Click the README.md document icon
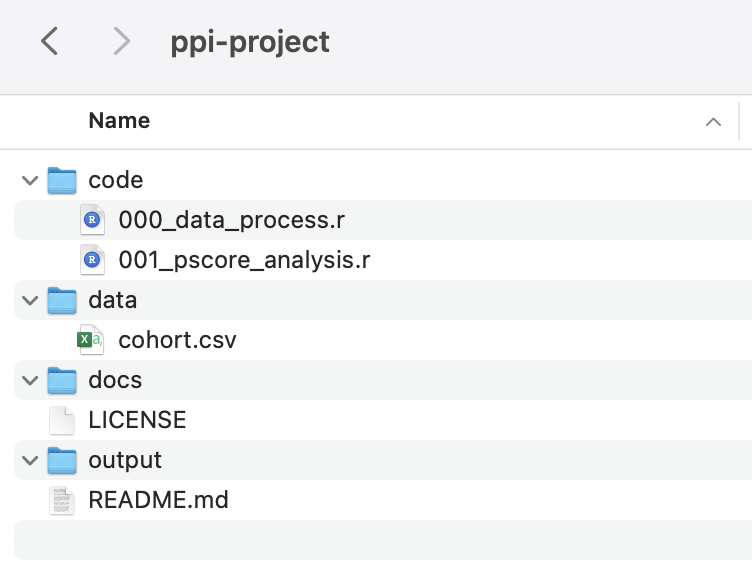 pyautogui.click(x=63, y=500)
